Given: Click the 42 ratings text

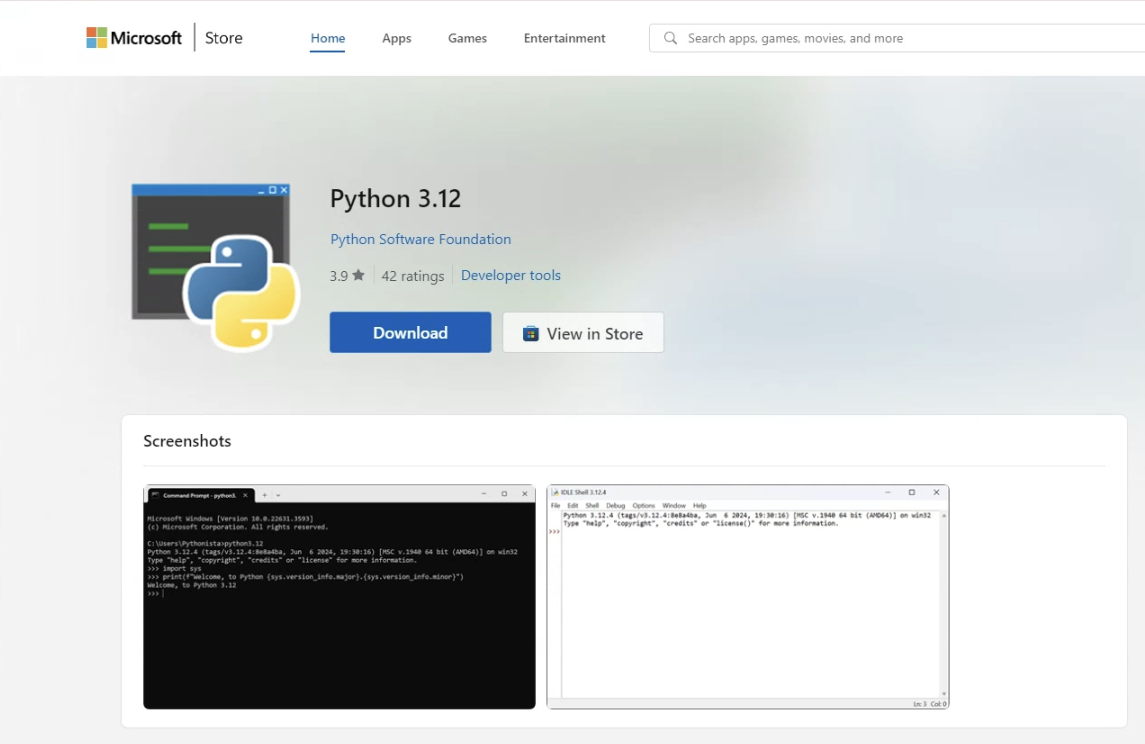Looking at the screenshot, I should (x=413, y=276).
